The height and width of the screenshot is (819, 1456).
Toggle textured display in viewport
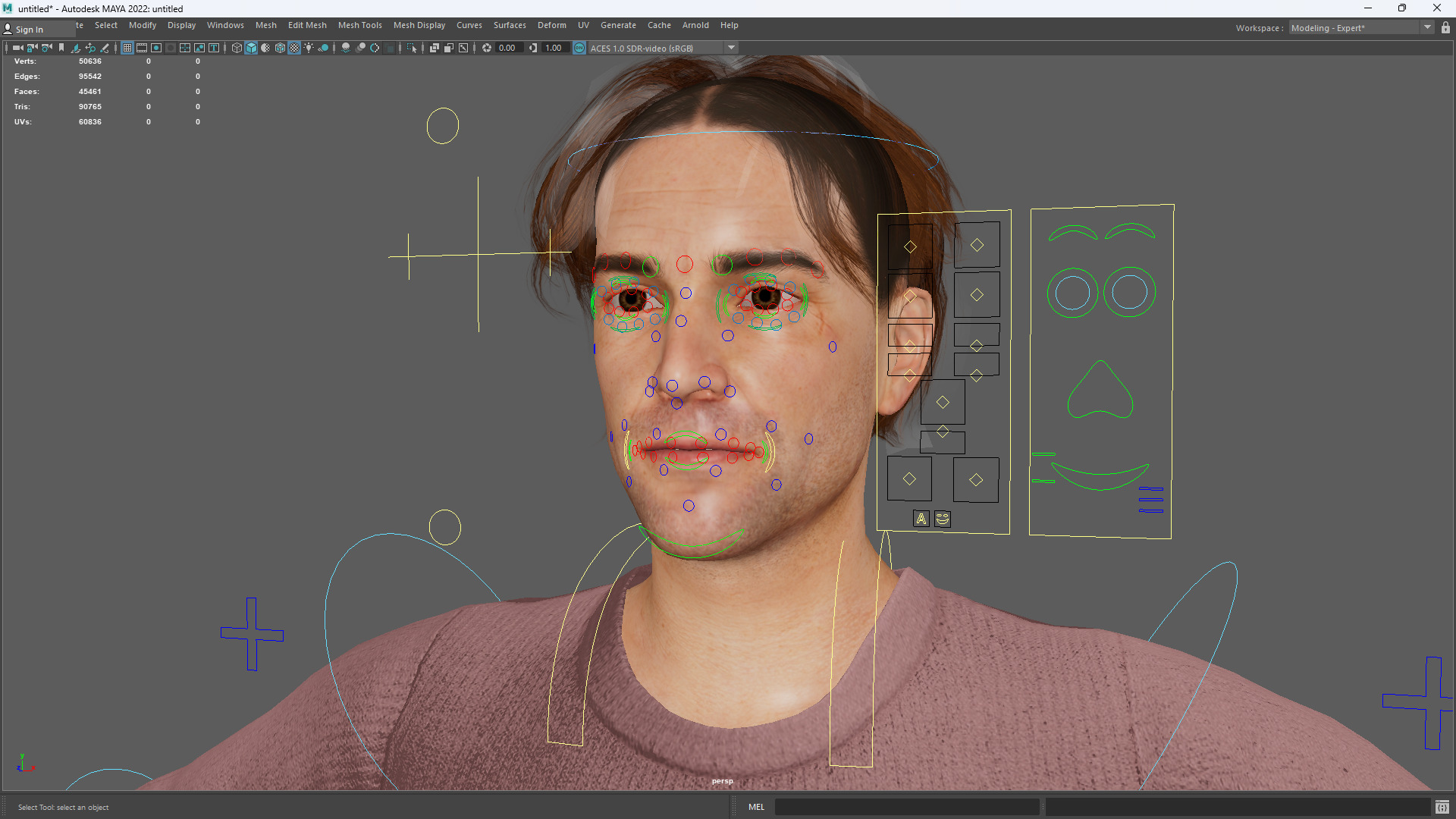[294, 48]
